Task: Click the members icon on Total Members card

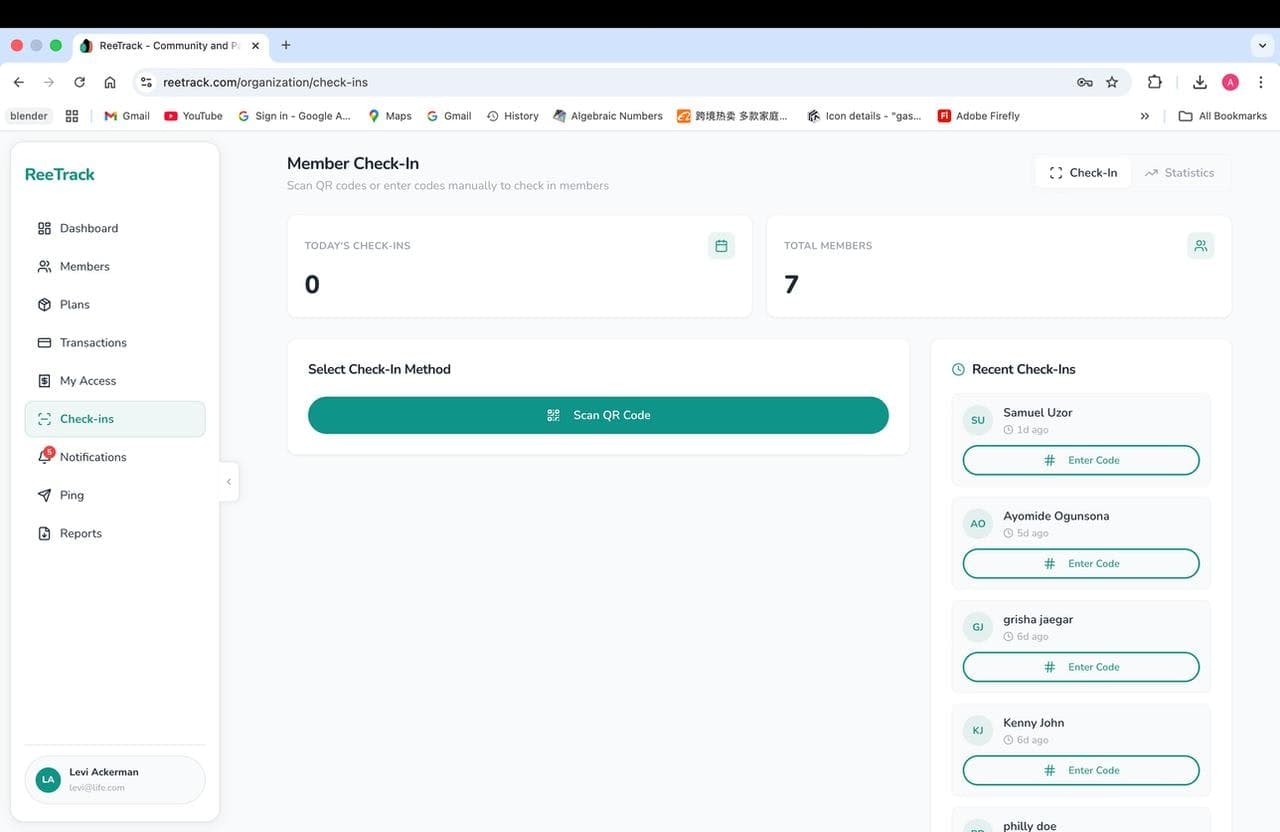Action: [1200, 245]
